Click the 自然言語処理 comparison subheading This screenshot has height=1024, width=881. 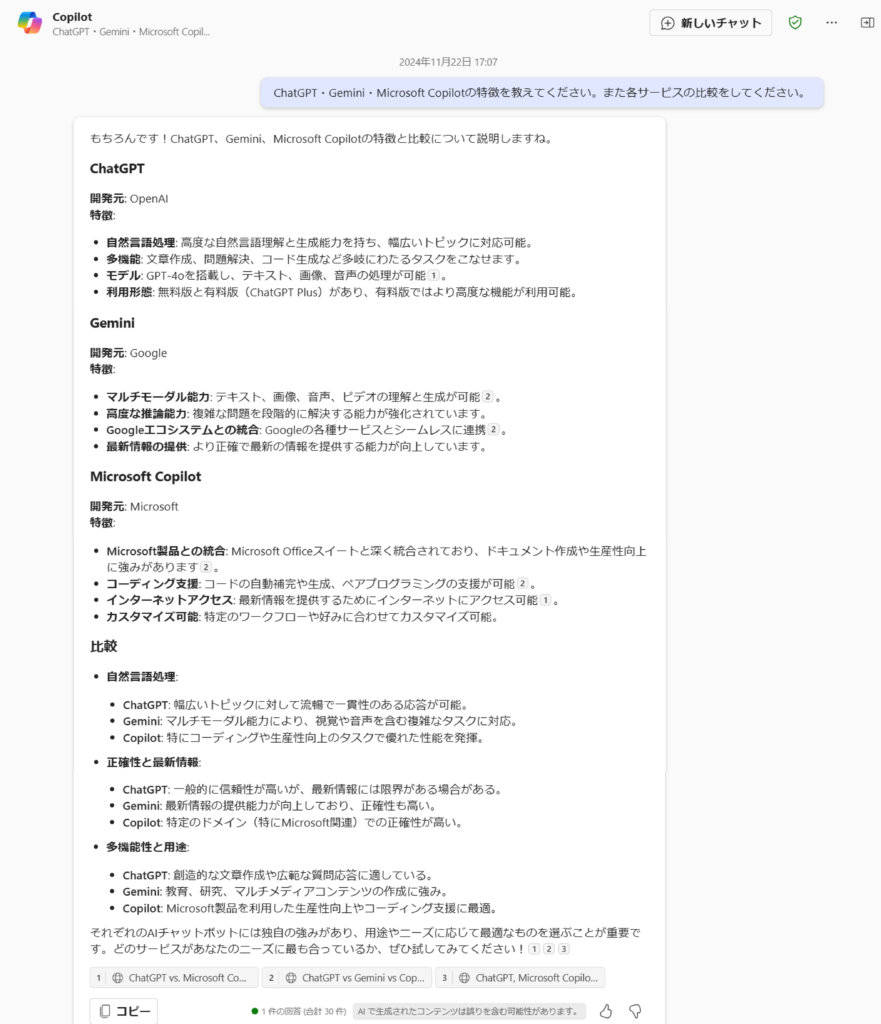tap(142, 677)
